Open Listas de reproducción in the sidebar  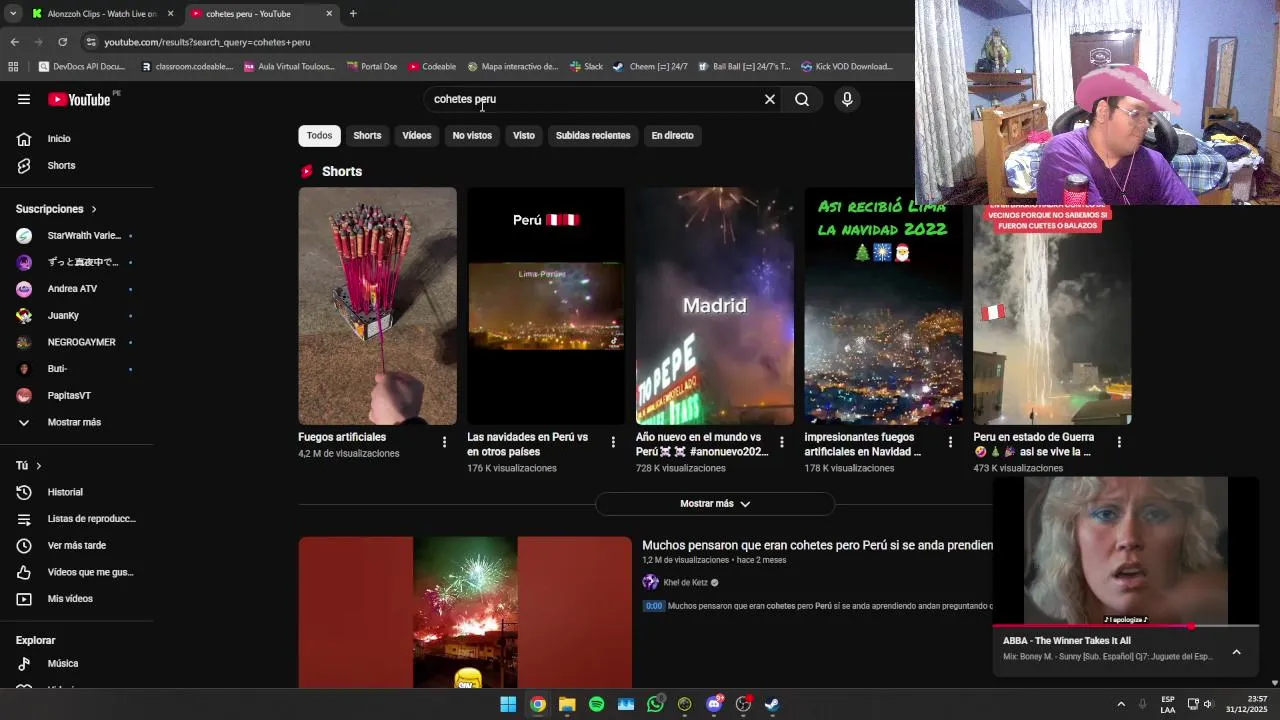click(x=76, y=519)
